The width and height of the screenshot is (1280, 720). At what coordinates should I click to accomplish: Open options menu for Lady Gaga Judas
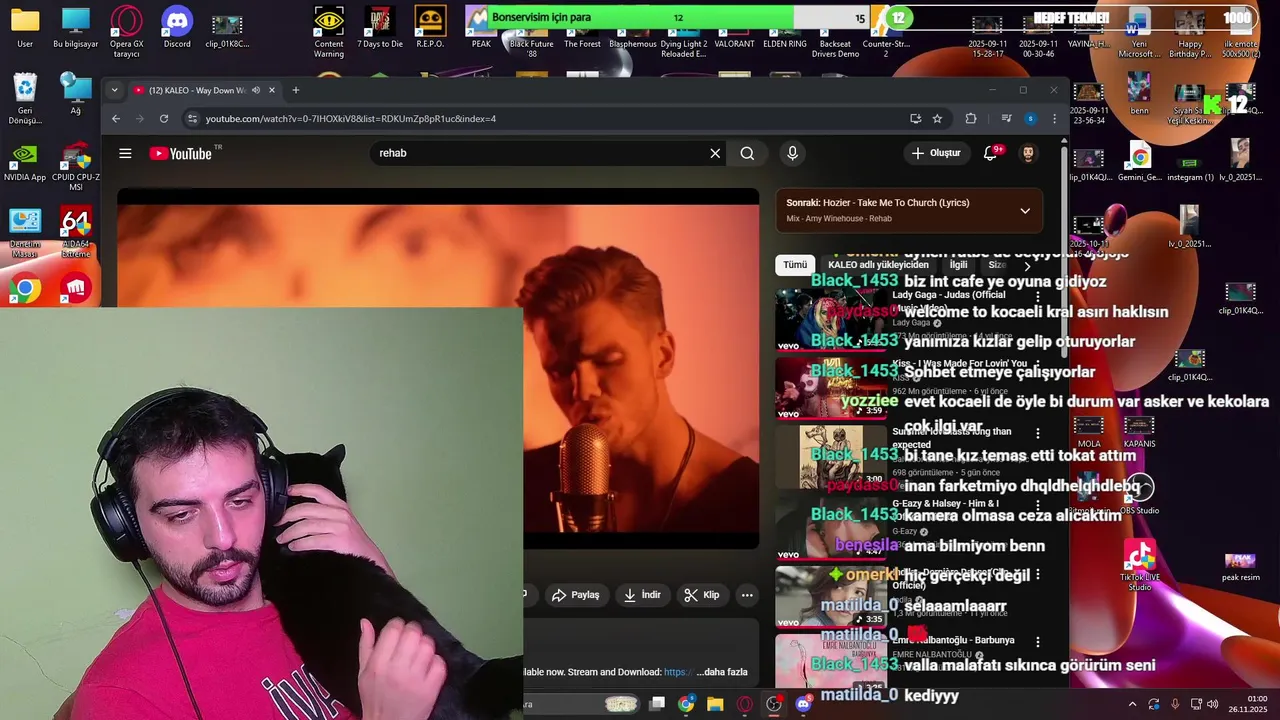[x=1038, y=297]
